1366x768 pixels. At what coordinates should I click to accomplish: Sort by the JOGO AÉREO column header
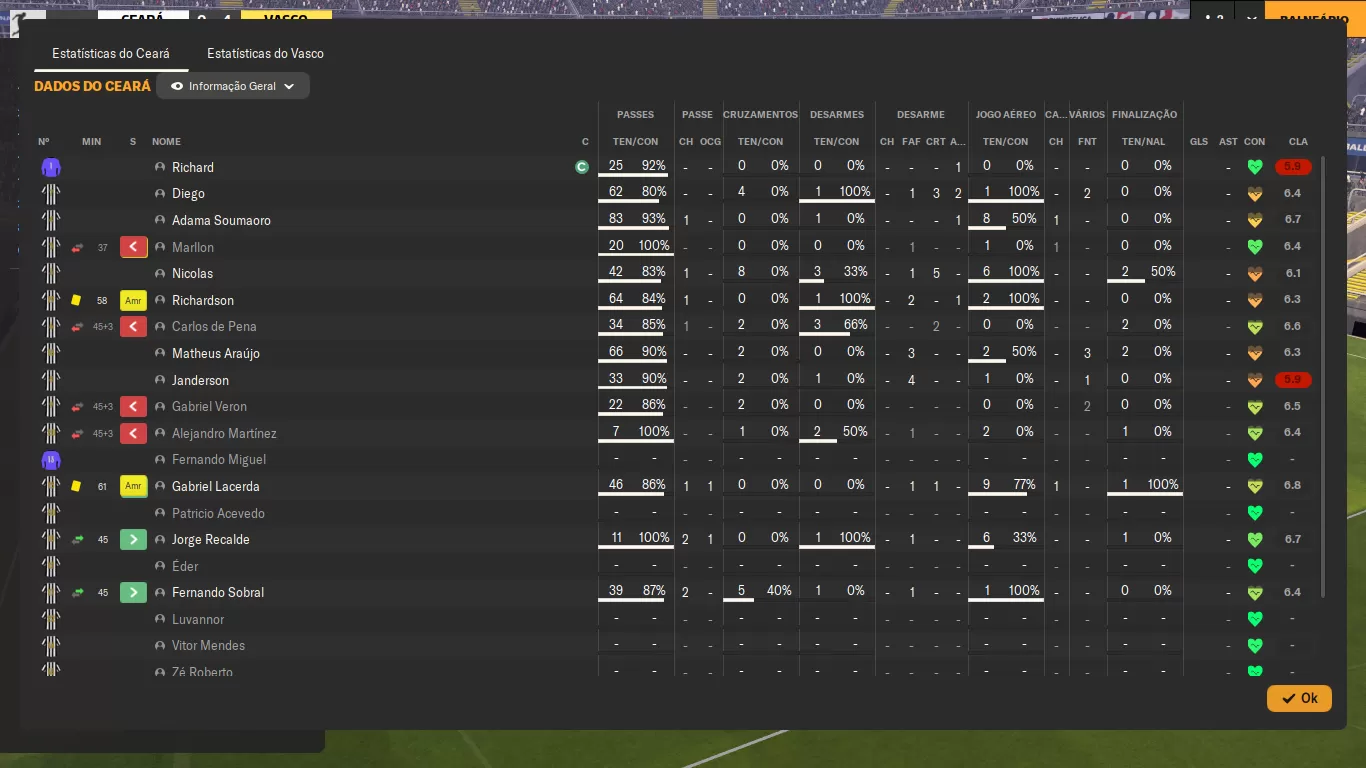point(1005,115)
